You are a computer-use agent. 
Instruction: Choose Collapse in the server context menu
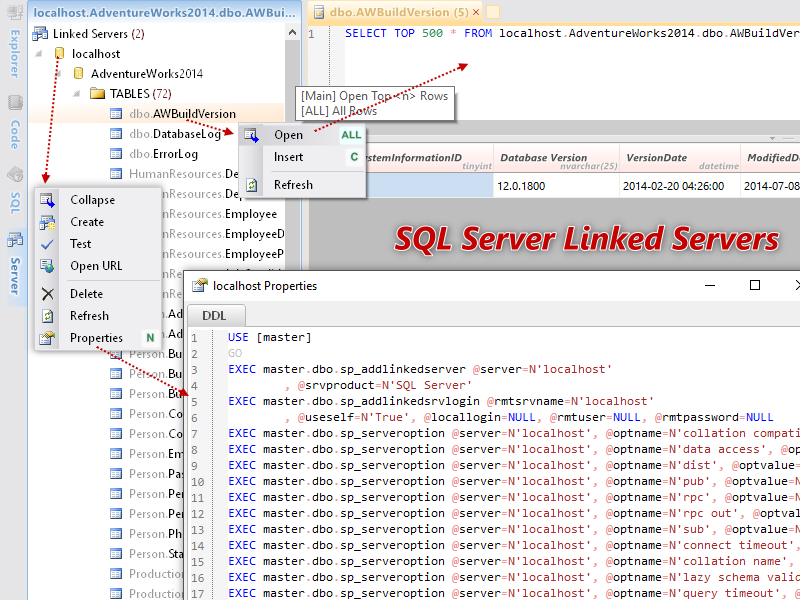98,200
